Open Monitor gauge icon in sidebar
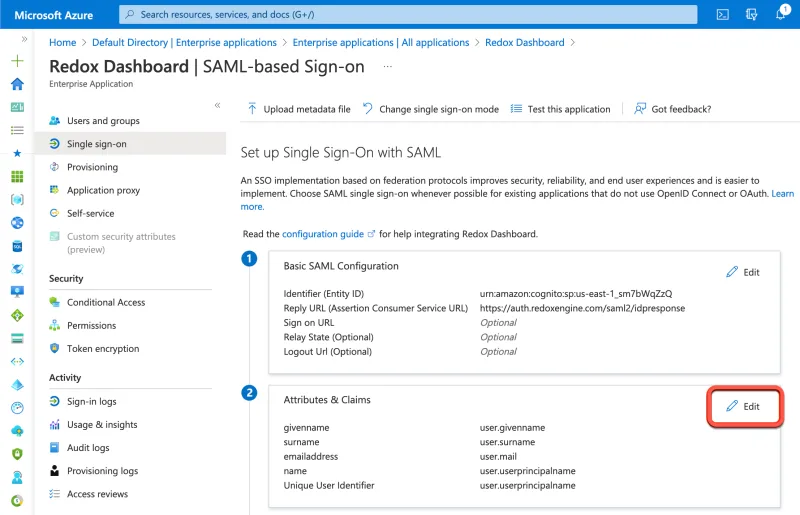This screenshot has width=800, height=515. coord(17,408)
